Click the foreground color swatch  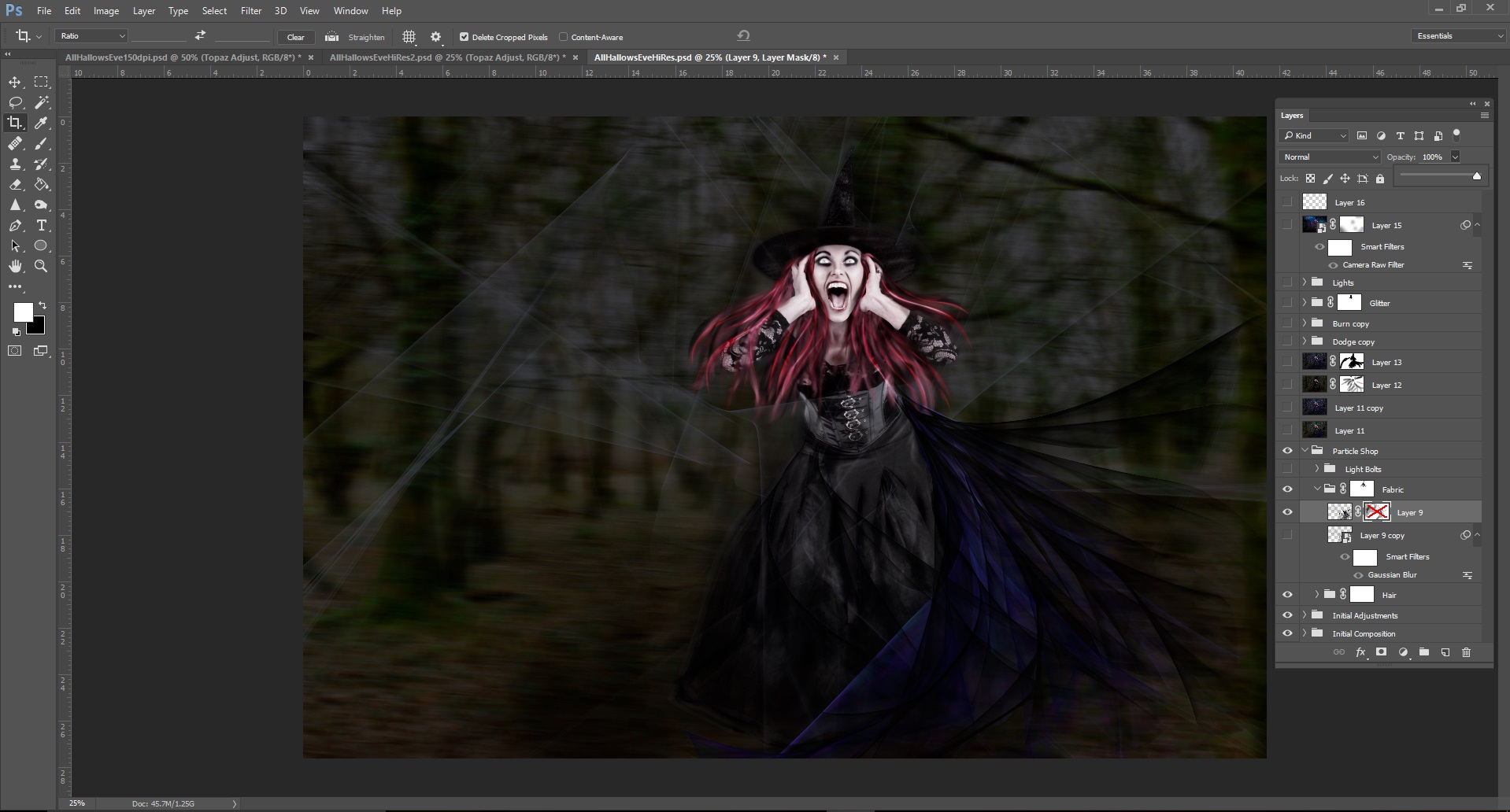pyautogui.click(x=23, y=314)
